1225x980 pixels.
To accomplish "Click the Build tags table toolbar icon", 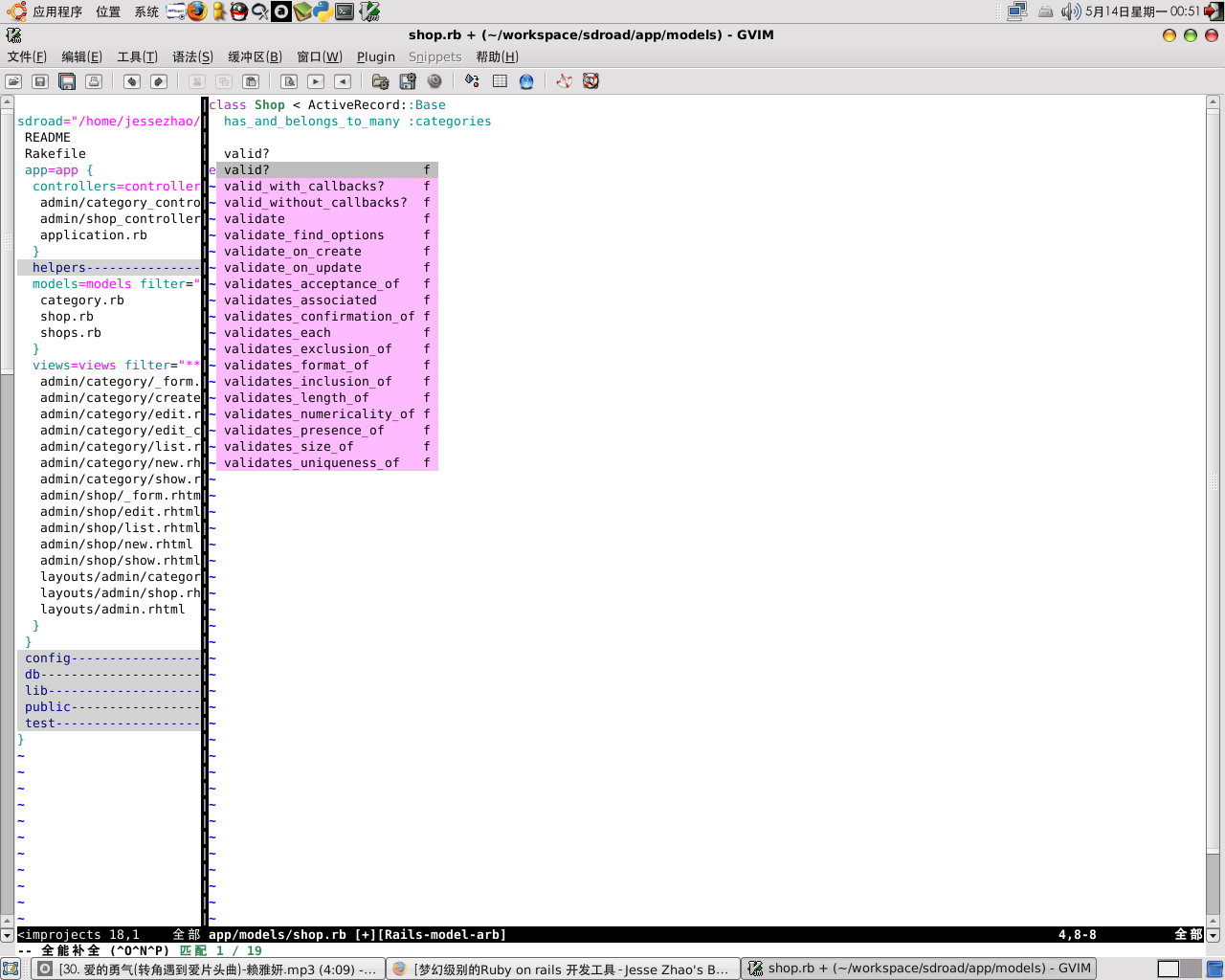I will (500, 81).
